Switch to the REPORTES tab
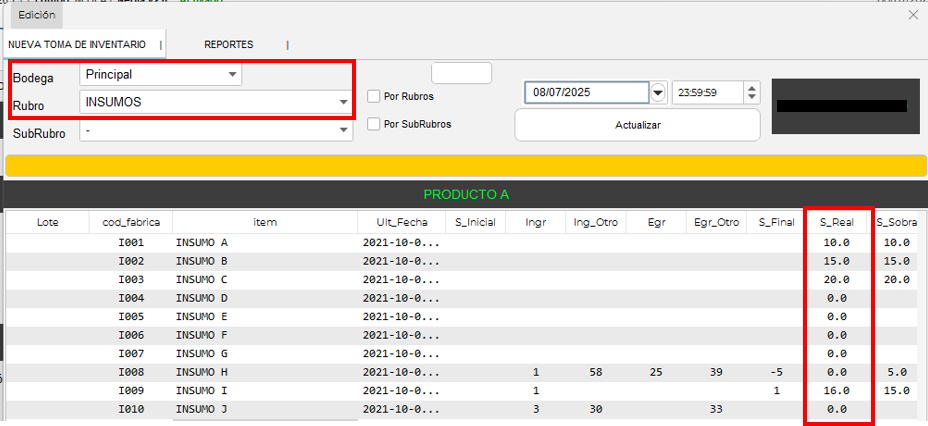Viewport: 928px width, 426px height. tap(228, 45)
